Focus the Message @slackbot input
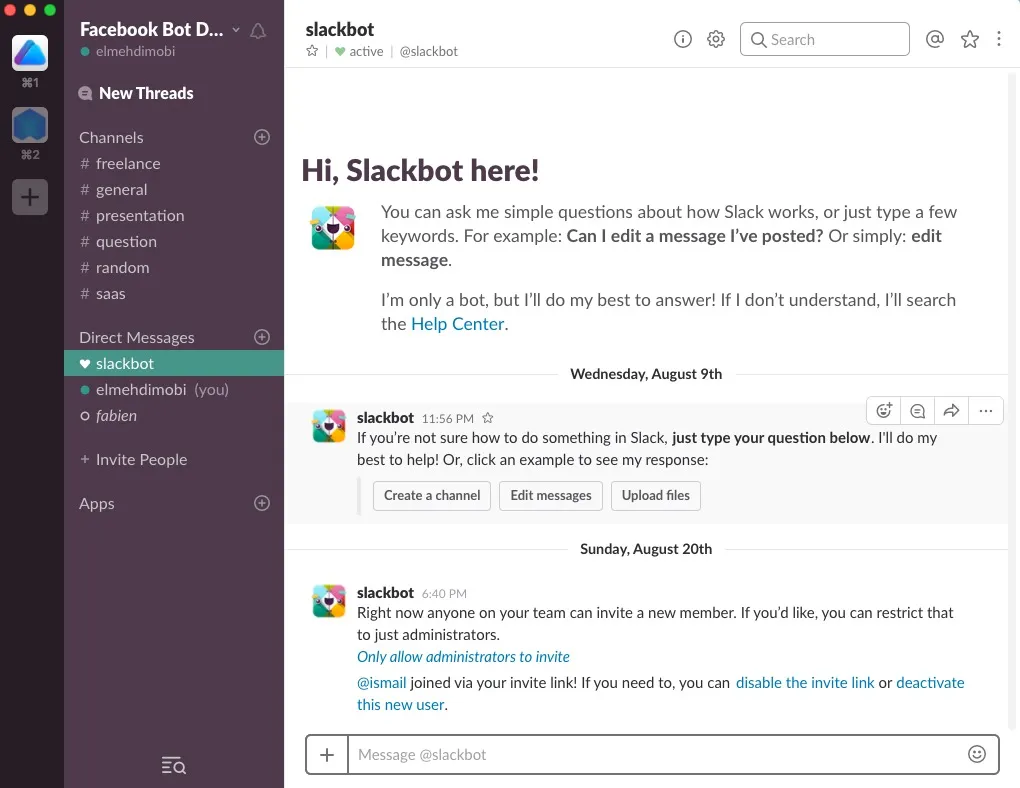 656,755
